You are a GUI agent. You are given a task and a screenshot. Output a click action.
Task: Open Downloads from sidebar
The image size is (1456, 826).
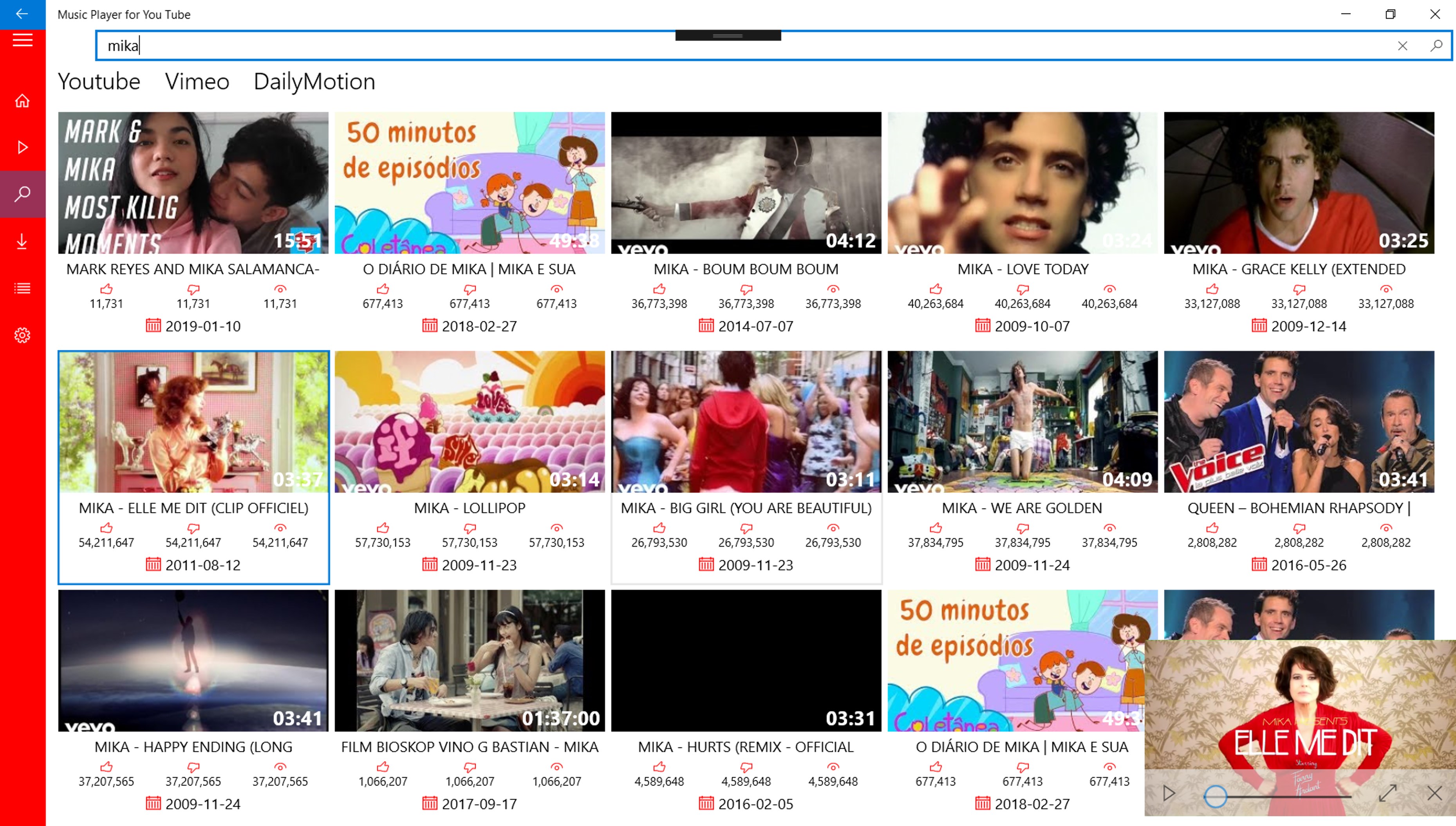tap(22, 241)
